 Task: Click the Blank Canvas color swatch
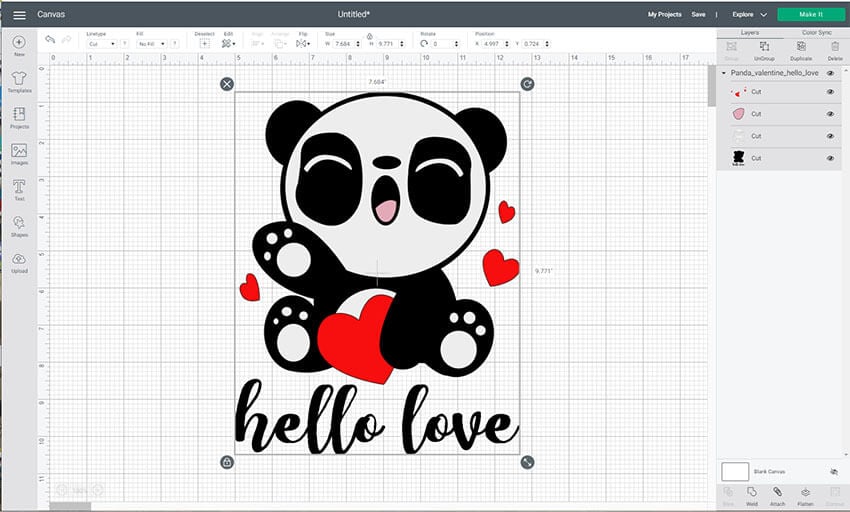pyautogui.click(x=735, y=472)
